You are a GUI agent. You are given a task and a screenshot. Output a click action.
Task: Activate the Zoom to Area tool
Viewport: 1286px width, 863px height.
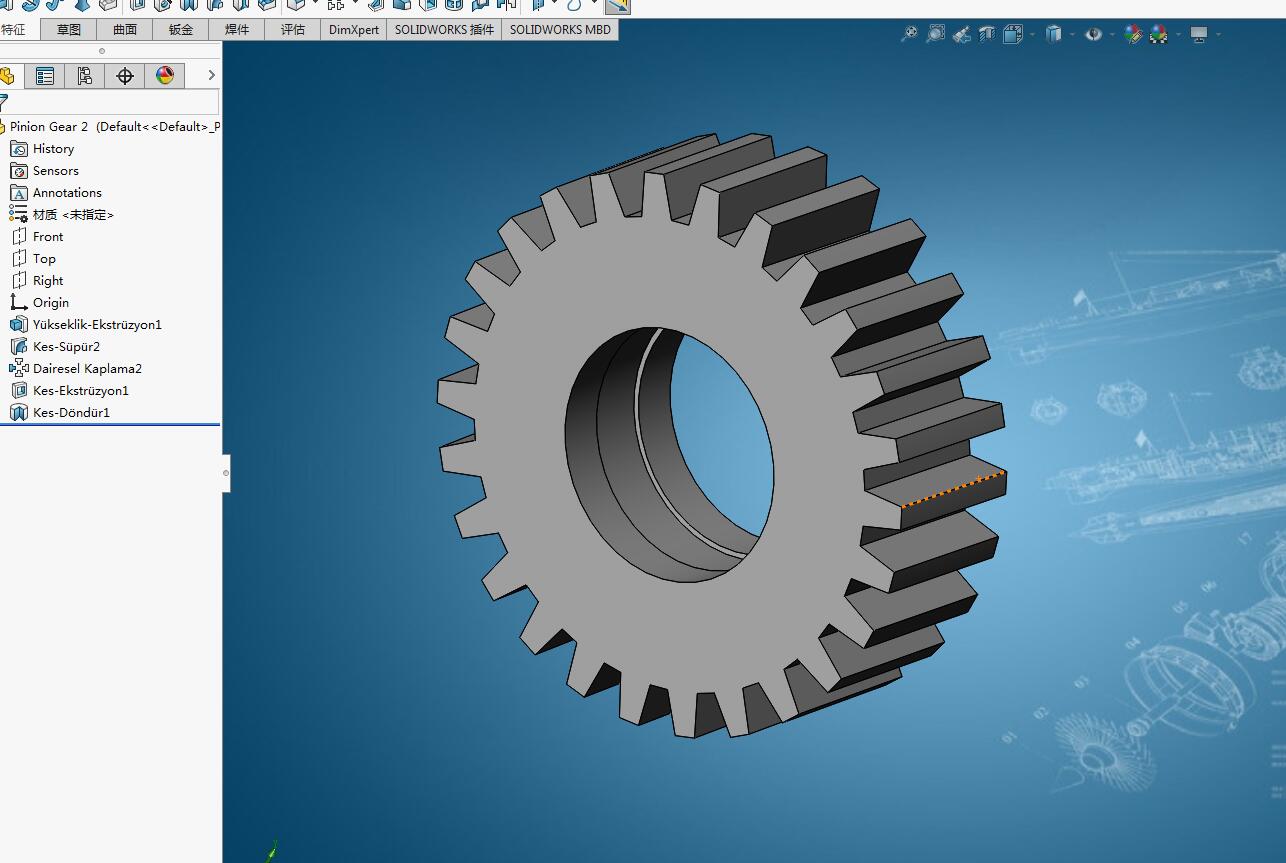point(935,34)
